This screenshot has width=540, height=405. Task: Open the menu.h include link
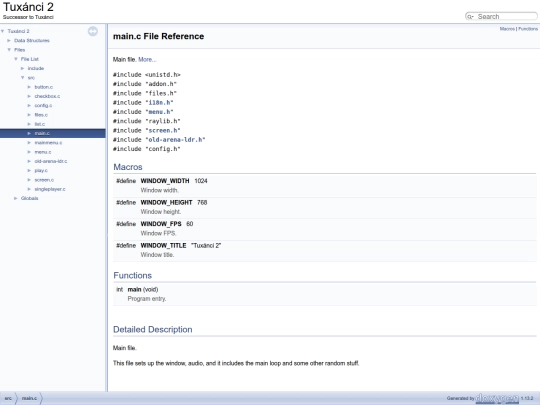click(159, 112)
